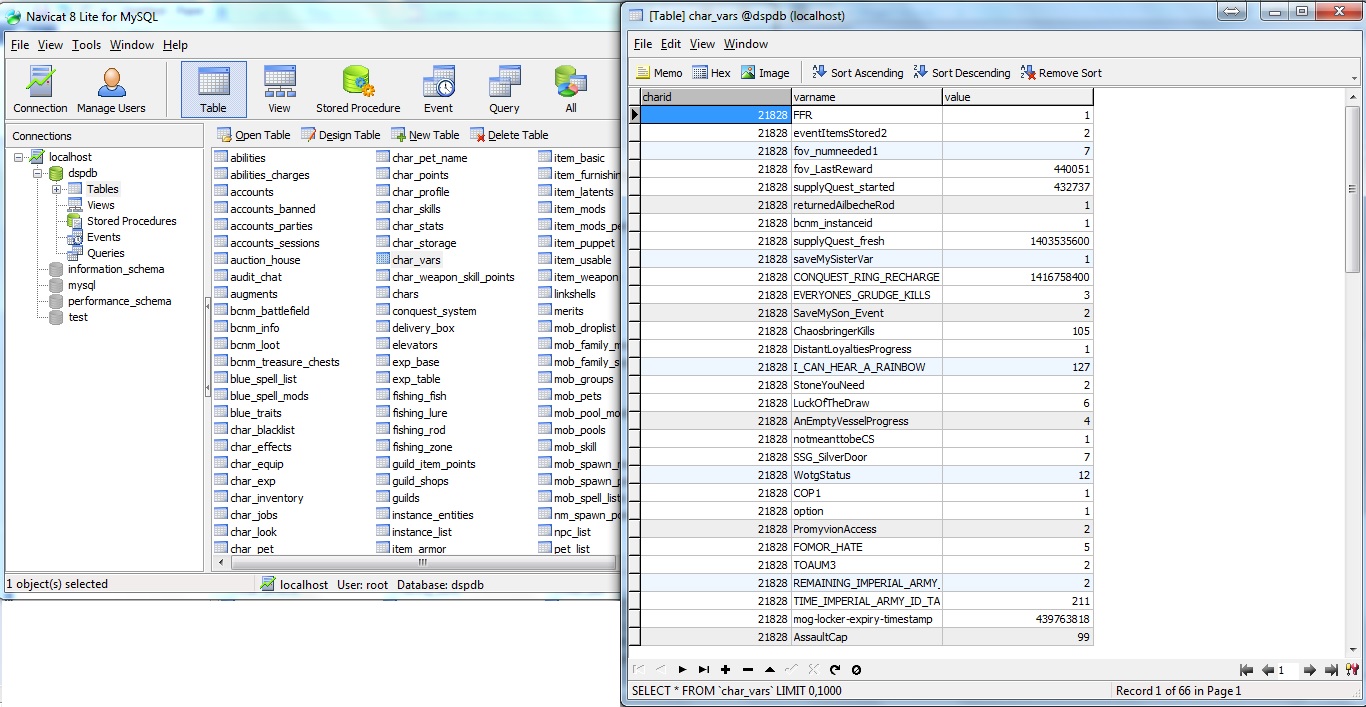1366x707 pixels.
Task: Jump to next page arrow
Action: [1309, 670]
